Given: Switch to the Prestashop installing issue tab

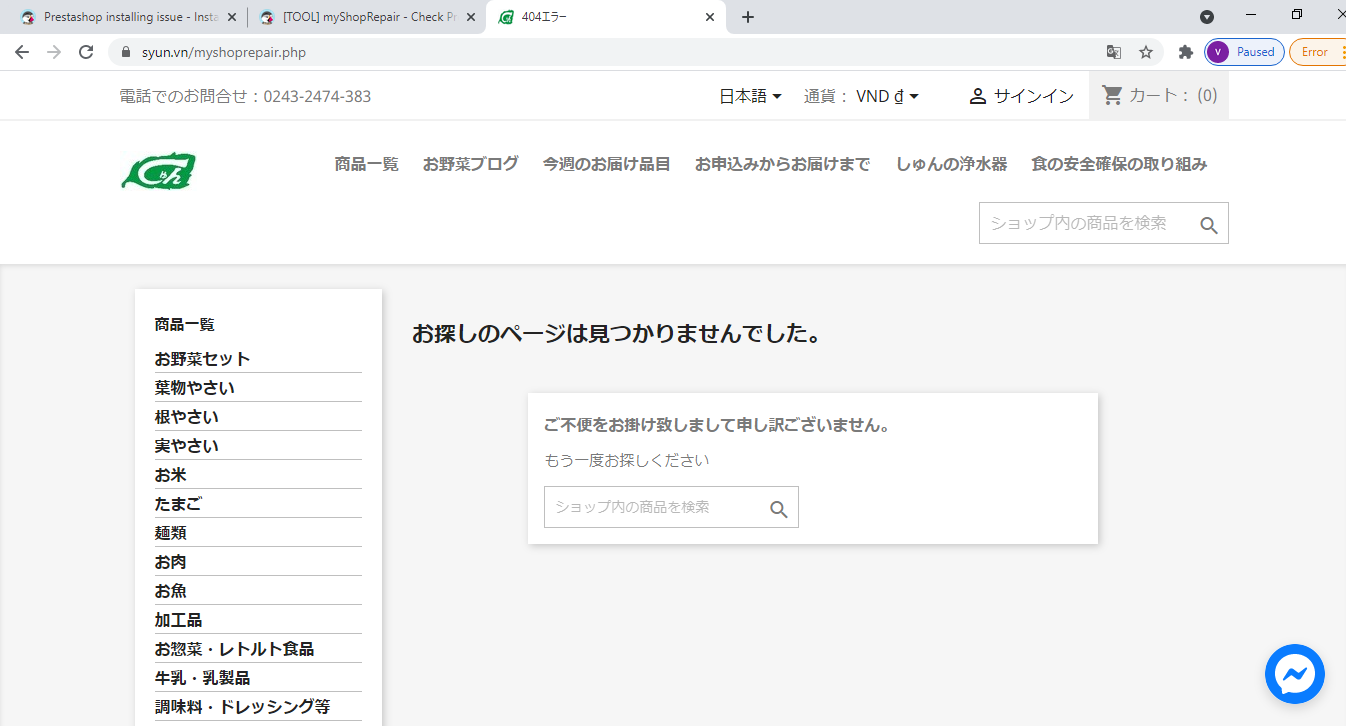Looking at the screenshot, I should pyautogui.click(x=123, y=17).
